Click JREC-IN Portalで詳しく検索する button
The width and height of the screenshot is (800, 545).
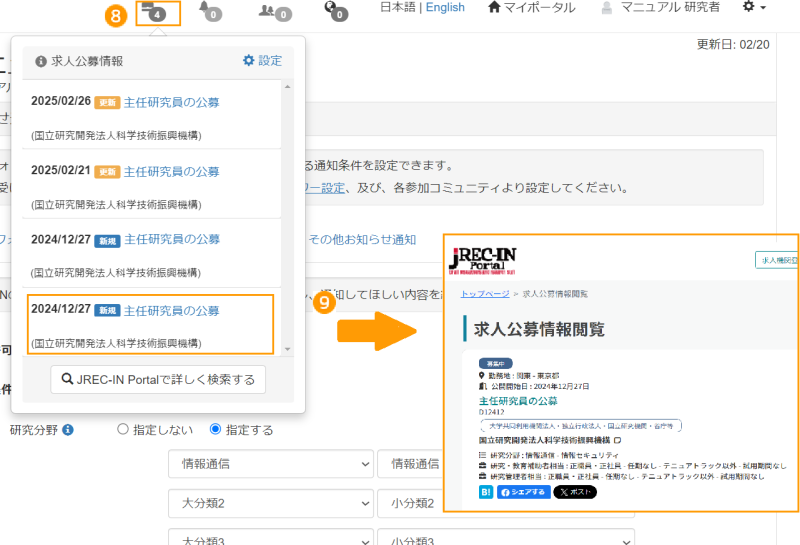(158, 379)
